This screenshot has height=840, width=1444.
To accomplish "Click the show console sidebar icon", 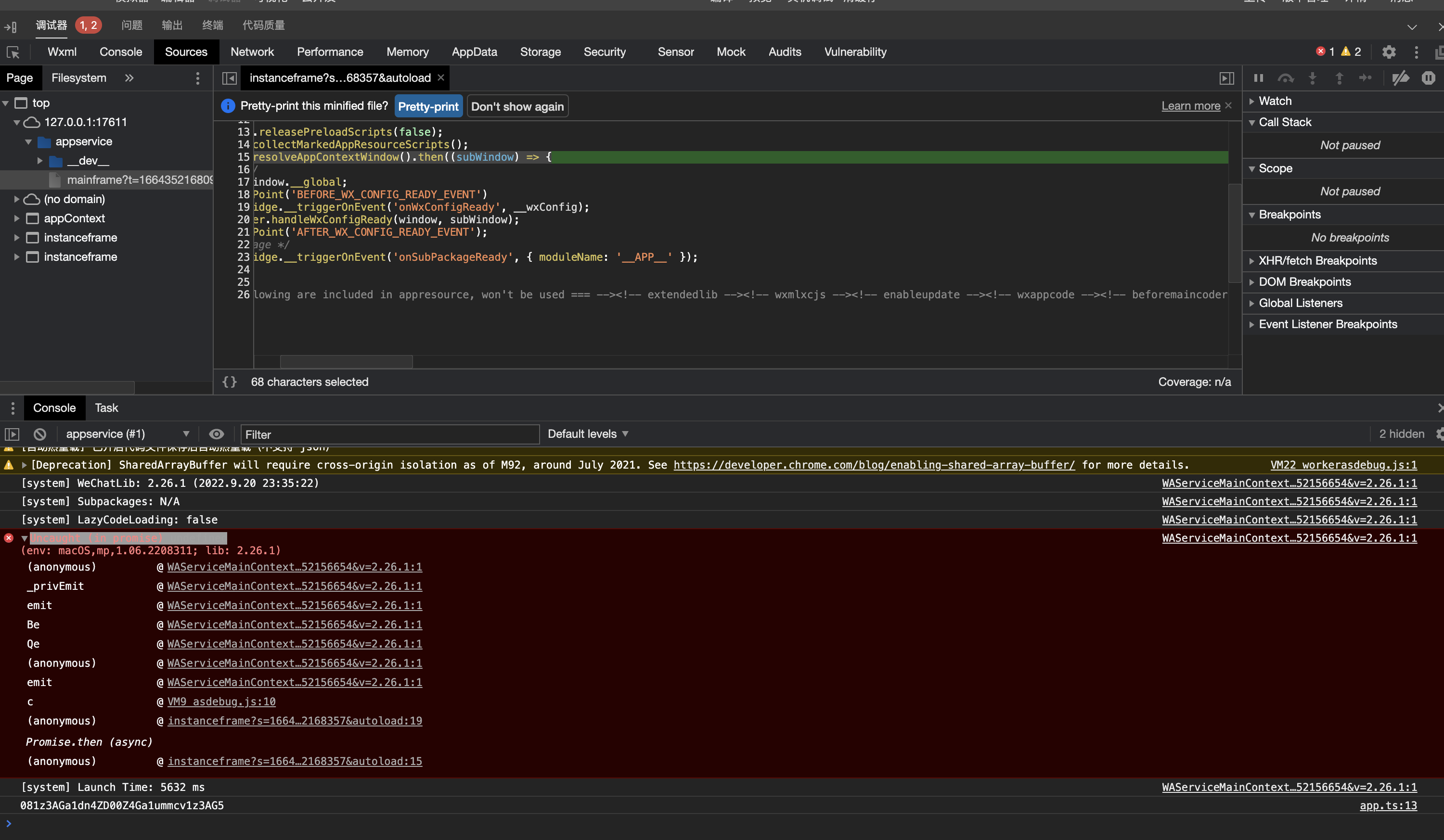I will [x=12, y=434].
